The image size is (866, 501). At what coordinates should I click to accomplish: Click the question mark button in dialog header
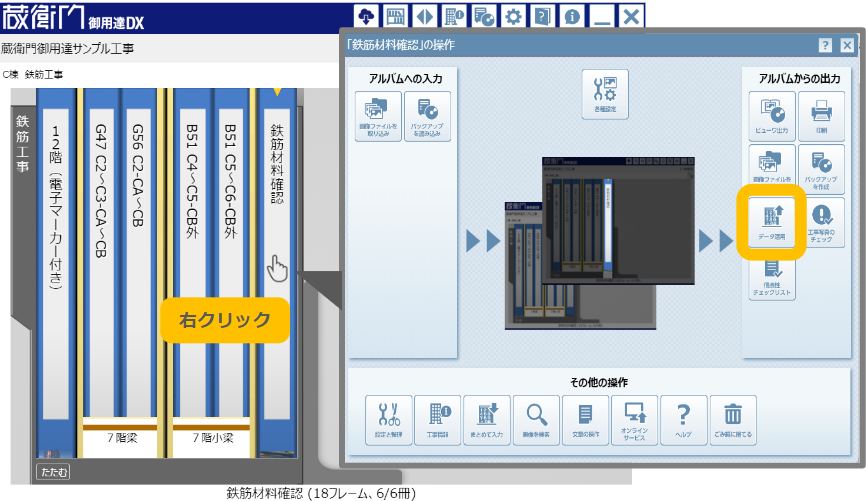click(825, 45)
